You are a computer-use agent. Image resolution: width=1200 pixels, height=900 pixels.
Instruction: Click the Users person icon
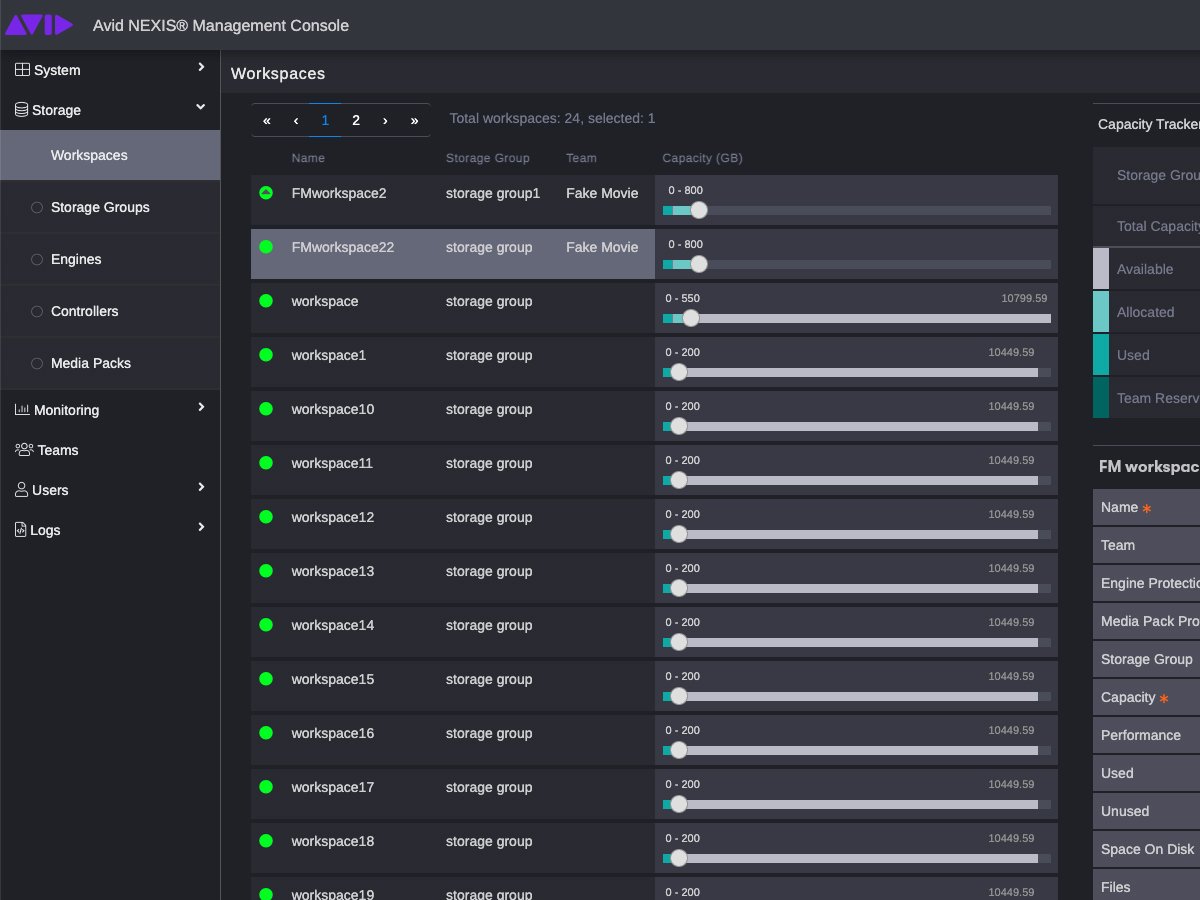tap(22, 490)
